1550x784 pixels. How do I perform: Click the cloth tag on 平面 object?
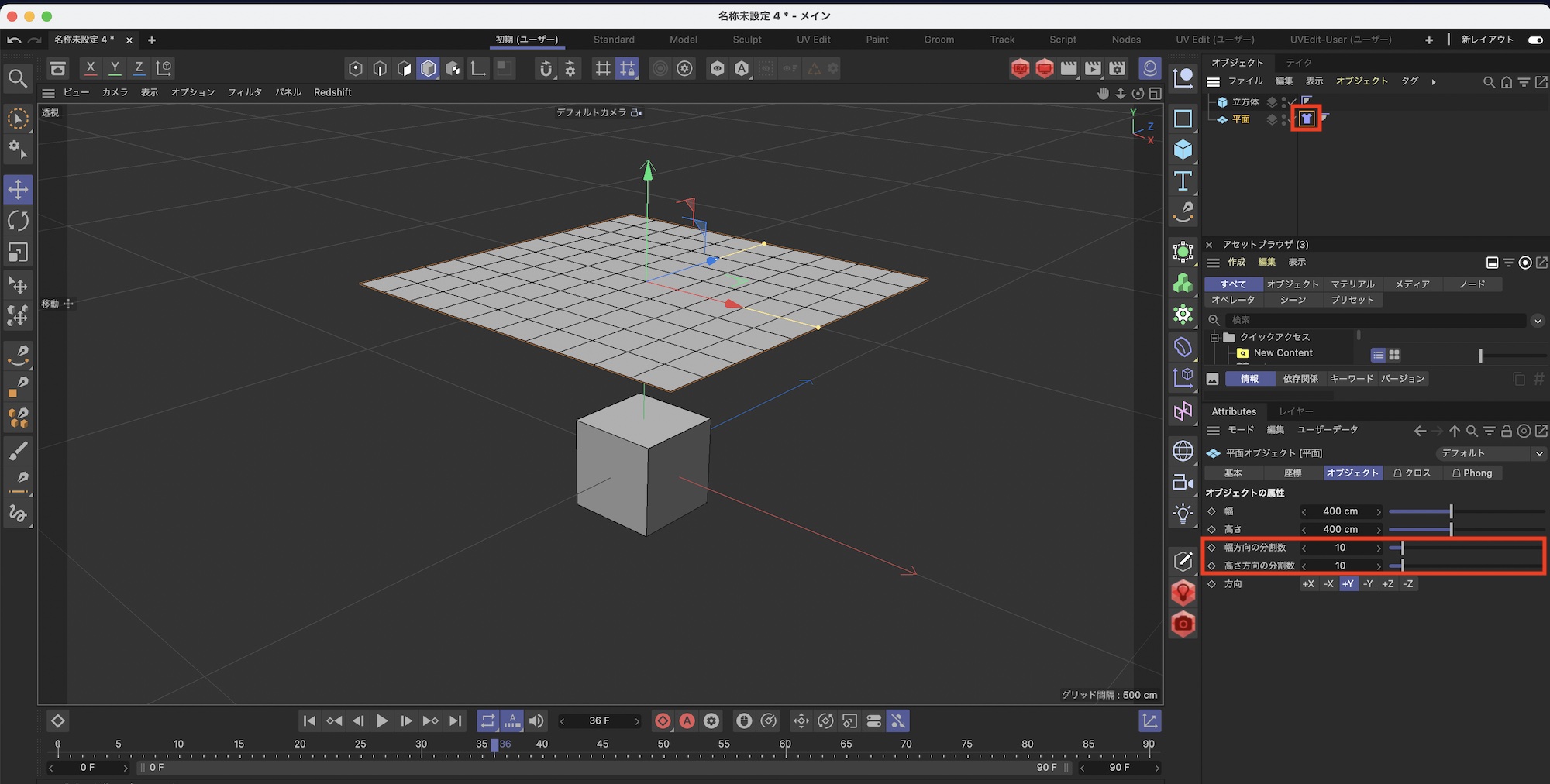click(1307, 119)
